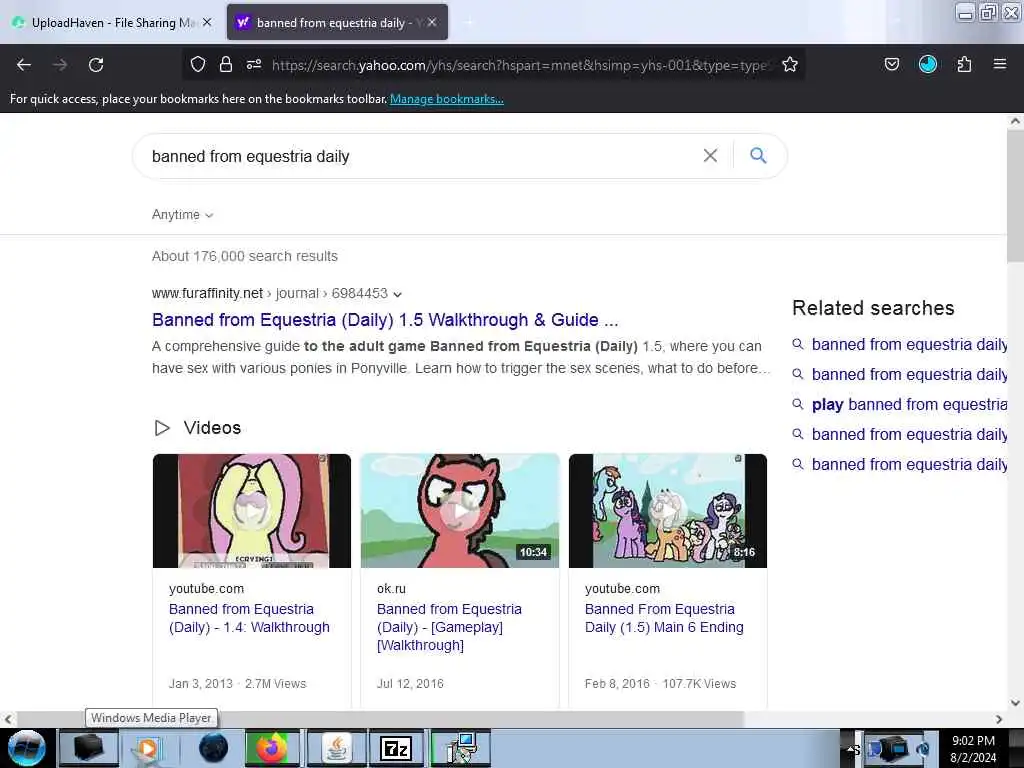Click the browser address bar URL
Screen dimensions: 1024x768
pos(519,65)
